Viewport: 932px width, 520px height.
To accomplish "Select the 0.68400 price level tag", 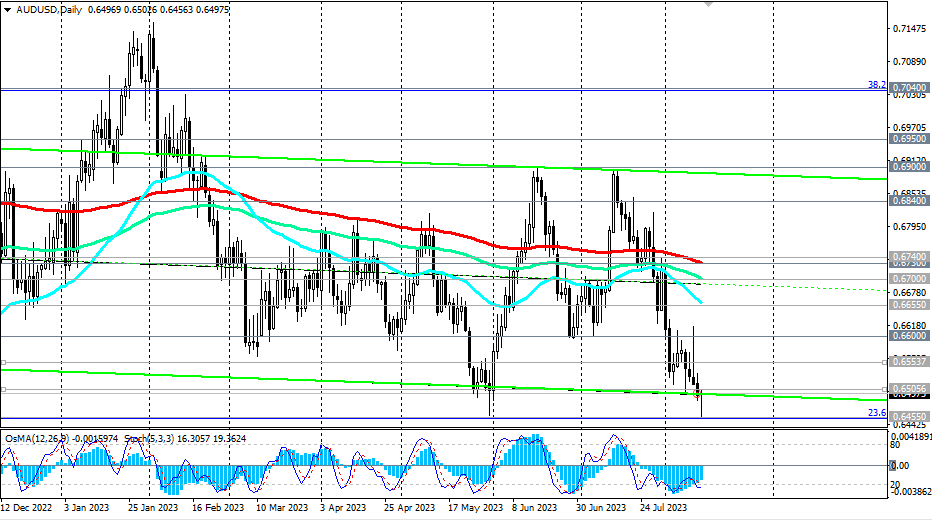I will pyautogui.click(x=909, y=200).
